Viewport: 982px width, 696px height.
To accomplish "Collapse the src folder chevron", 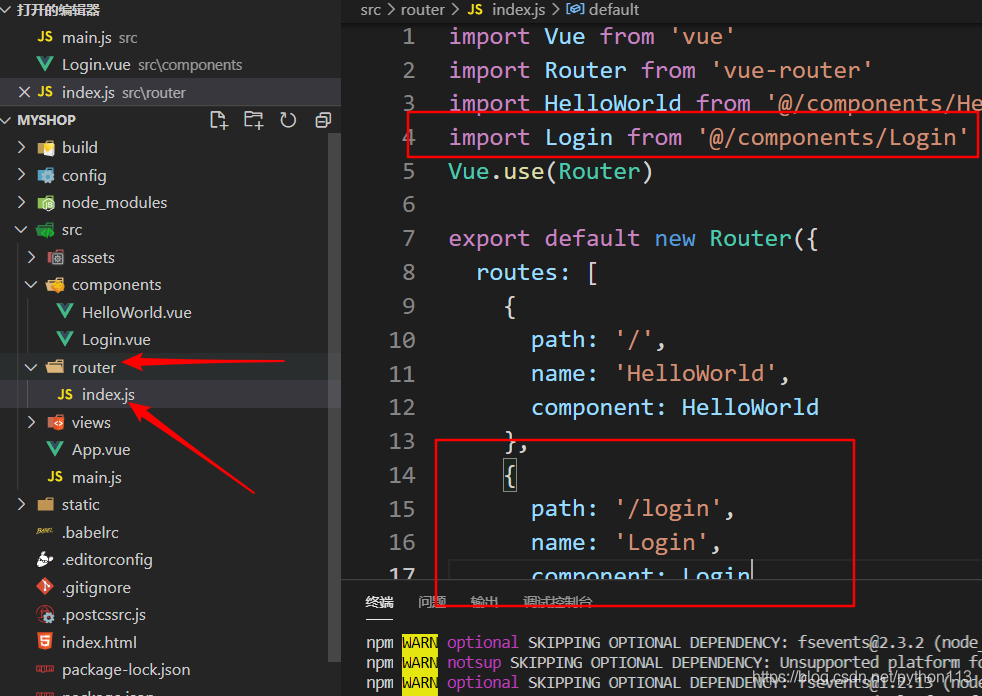I will (x=21, y=230).
